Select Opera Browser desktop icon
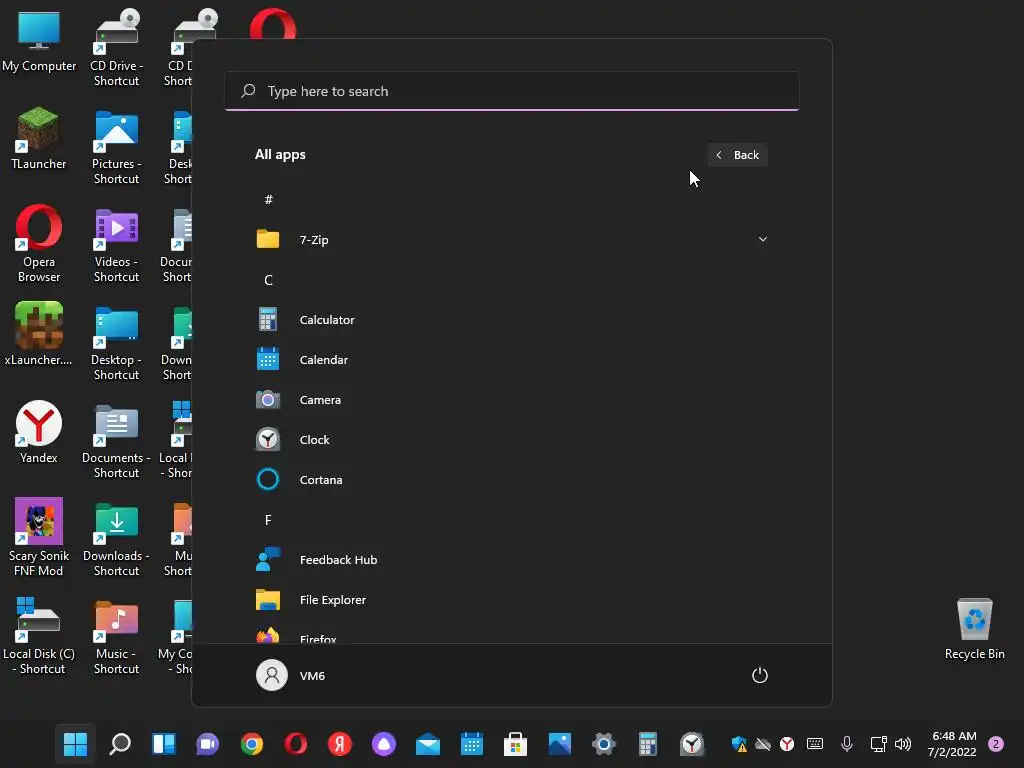Screen dimensions: 1024x768 point(39,244)
